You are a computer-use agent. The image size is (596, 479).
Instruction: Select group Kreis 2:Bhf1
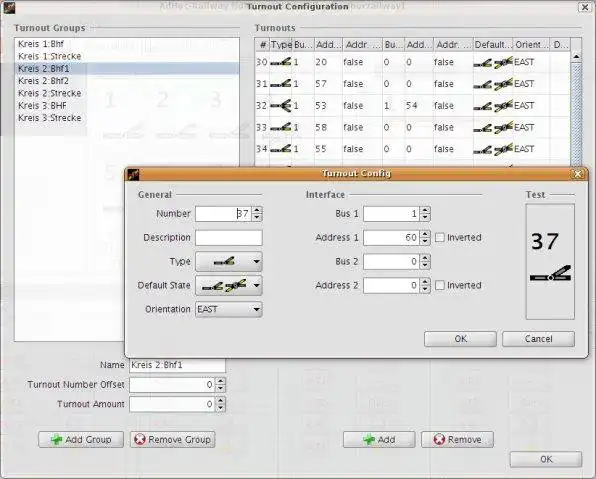pyautogui.click(x=127, y=68)
